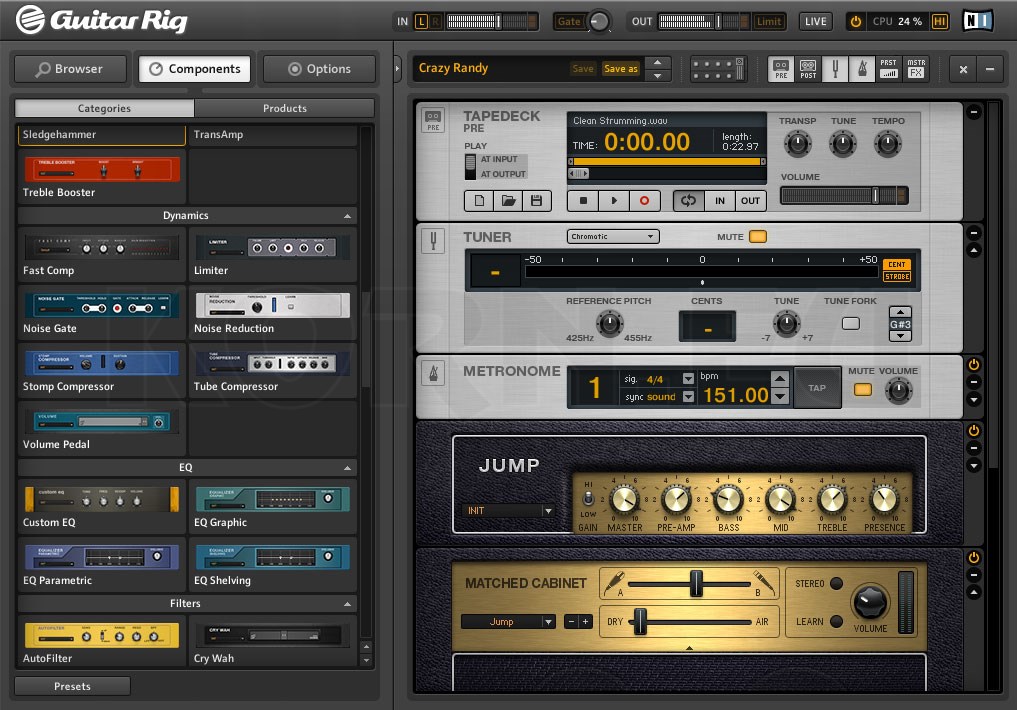Open the cabinet model dropdown showing Jump
The image size is (1017, 710).
pos(508,621)
